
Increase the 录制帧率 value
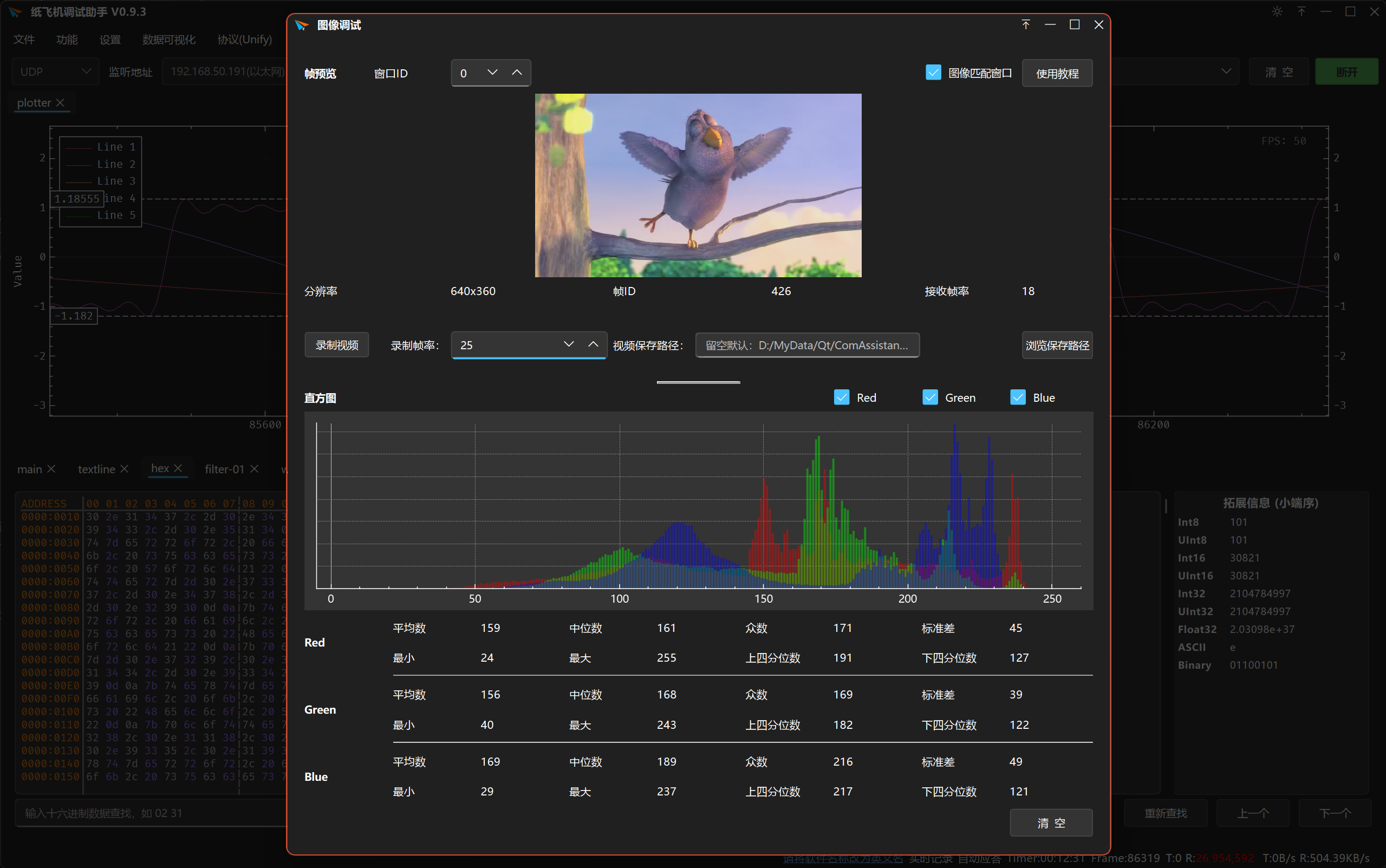593,344
